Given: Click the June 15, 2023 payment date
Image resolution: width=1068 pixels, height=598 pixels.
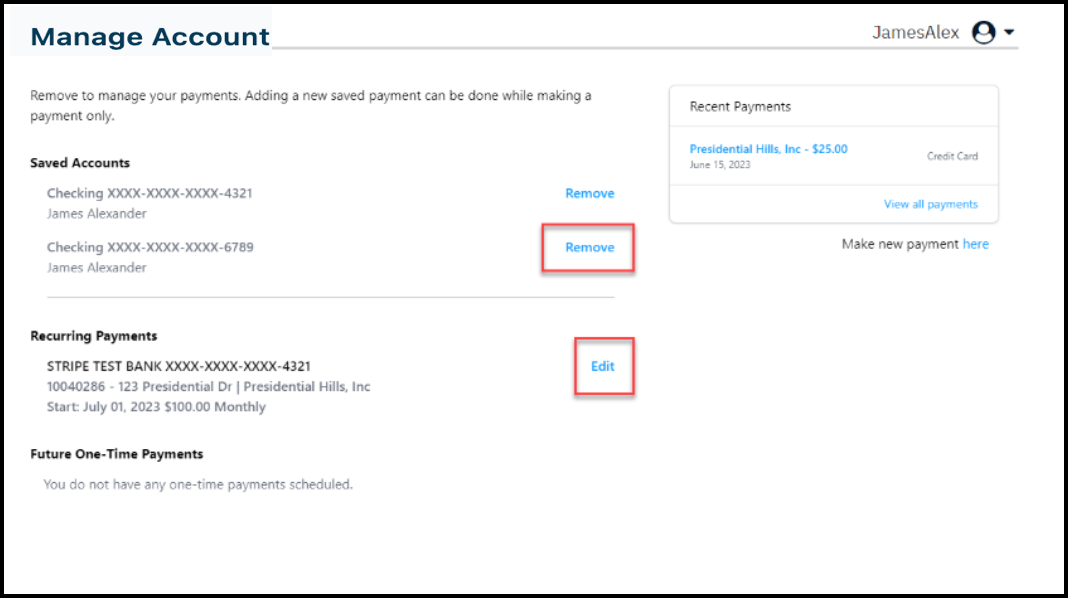Looking at the screenshot, I should click(719, 165).
